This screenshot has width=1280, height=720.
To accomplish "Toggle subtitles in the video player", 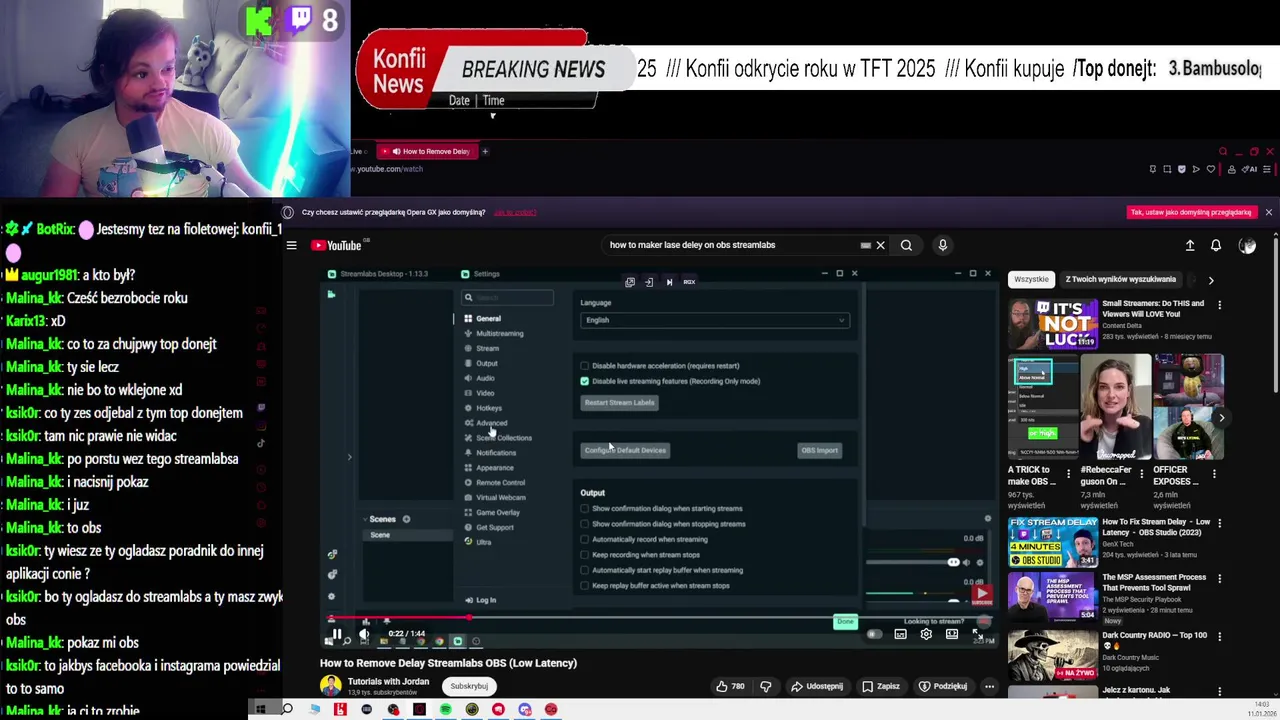I will point(900,634).
